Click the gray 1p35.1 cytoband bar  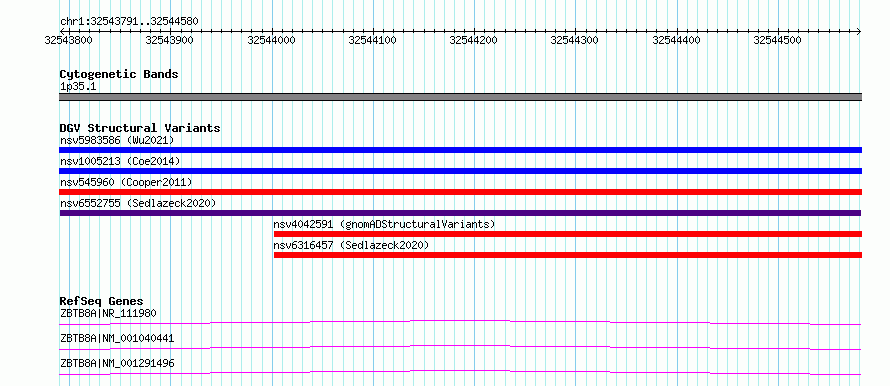coord(460,97)
